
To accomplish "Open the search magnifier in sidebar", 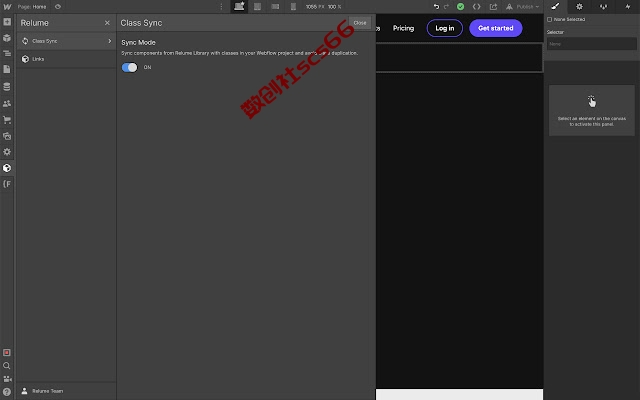I will [x=7, y=366].
